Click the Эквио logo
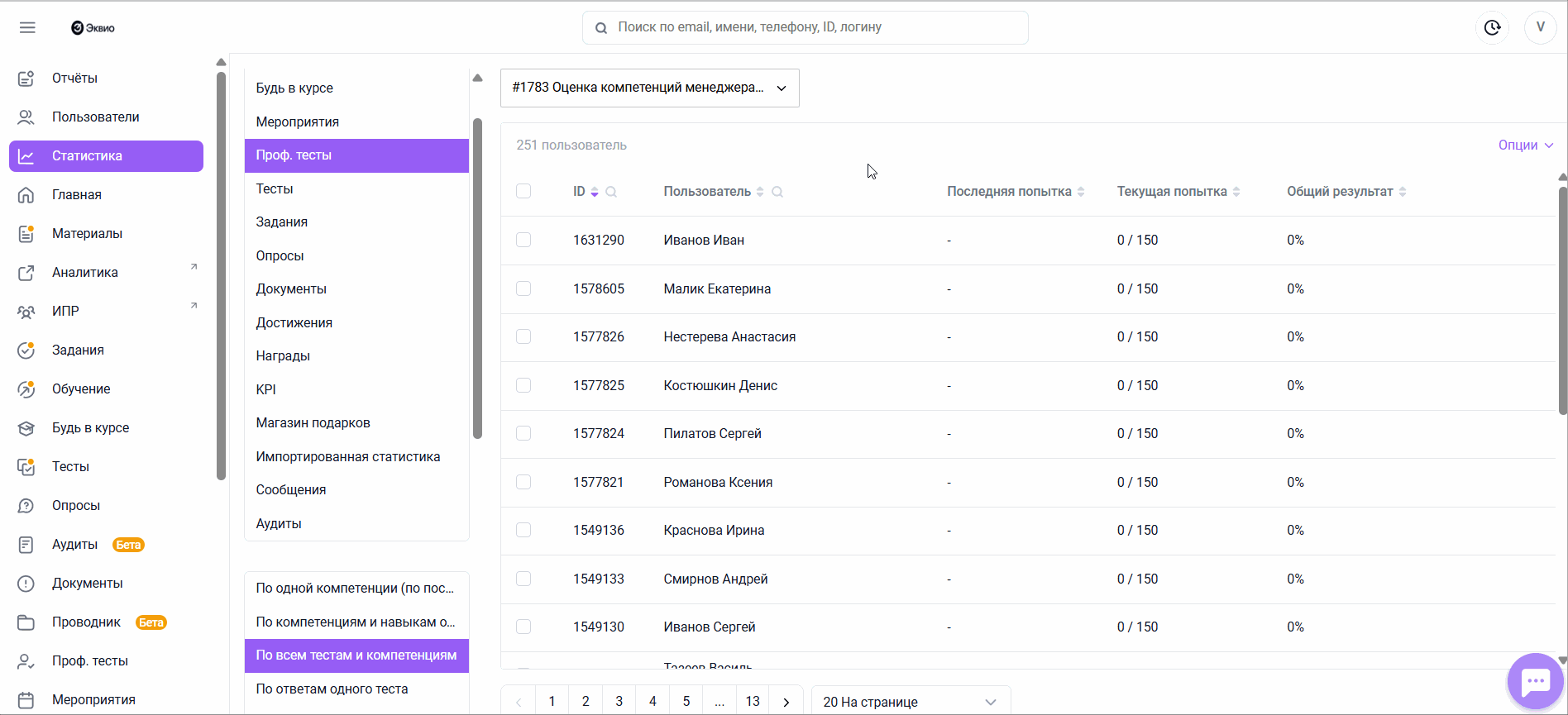Screen dimensions: 1568x715 tap(93, 27)
